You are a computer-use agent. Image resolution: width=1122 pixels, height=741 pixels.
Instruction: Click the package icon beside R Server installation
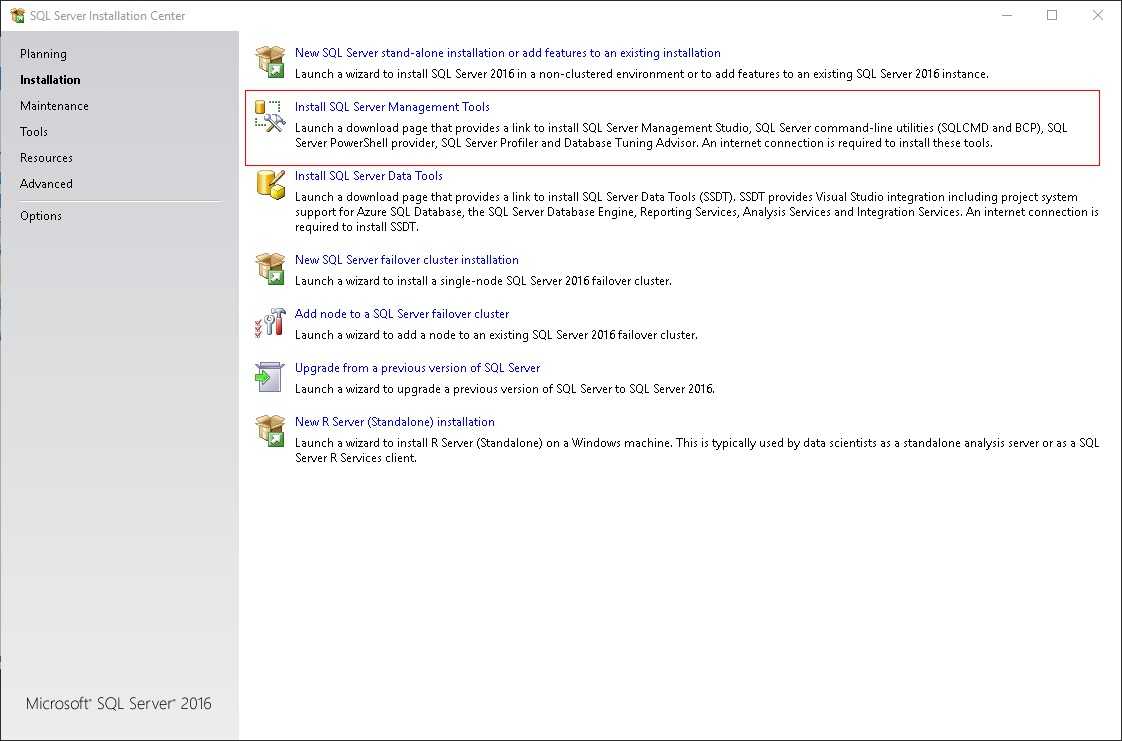270,431
